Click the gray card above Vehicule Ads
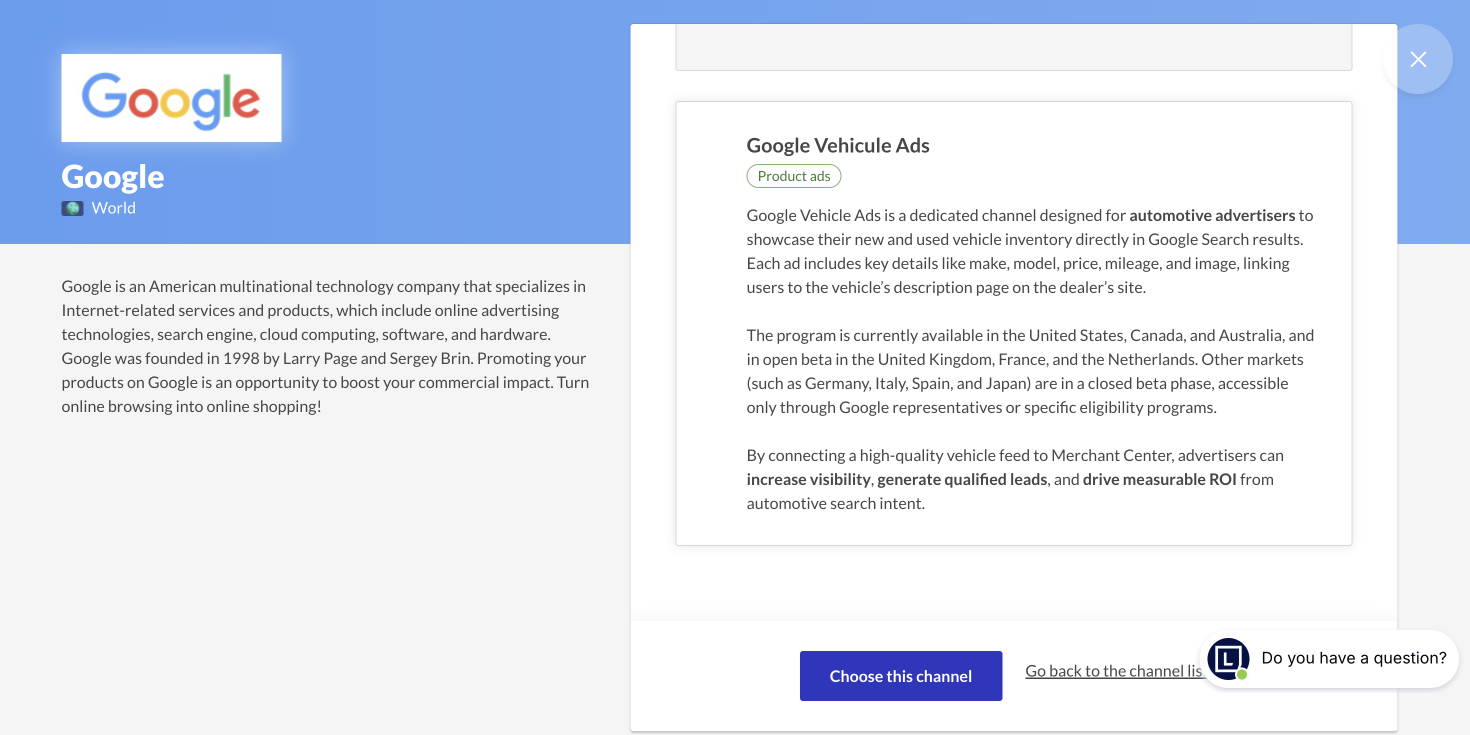The image size is (1470, 735). tap(1013, 48)
